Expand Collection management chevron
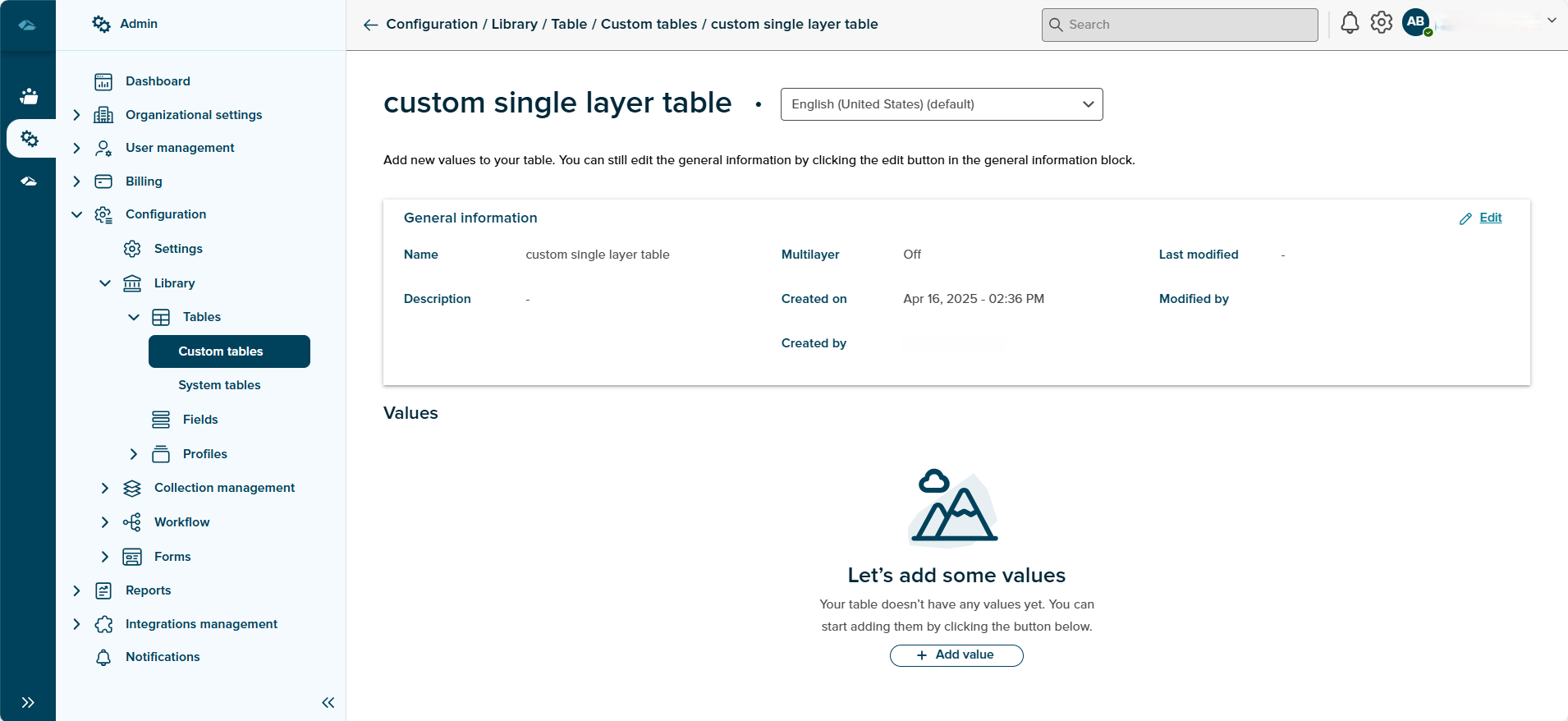The image size is (1568, 721). 105,488
